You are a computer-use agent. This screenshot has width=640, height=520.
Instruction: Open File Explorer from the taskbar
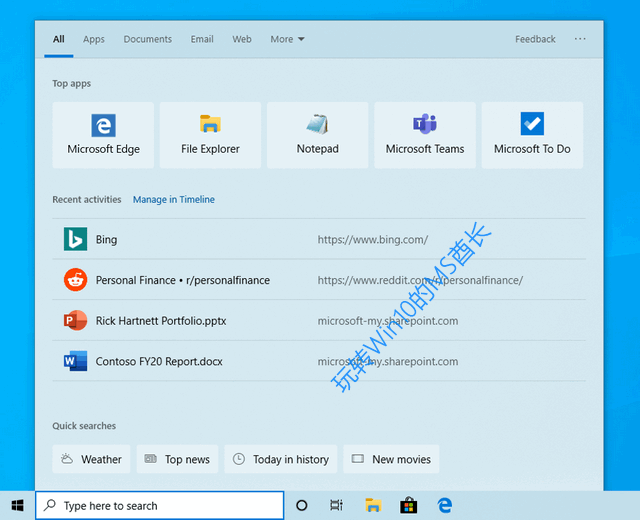pos(373,506)
